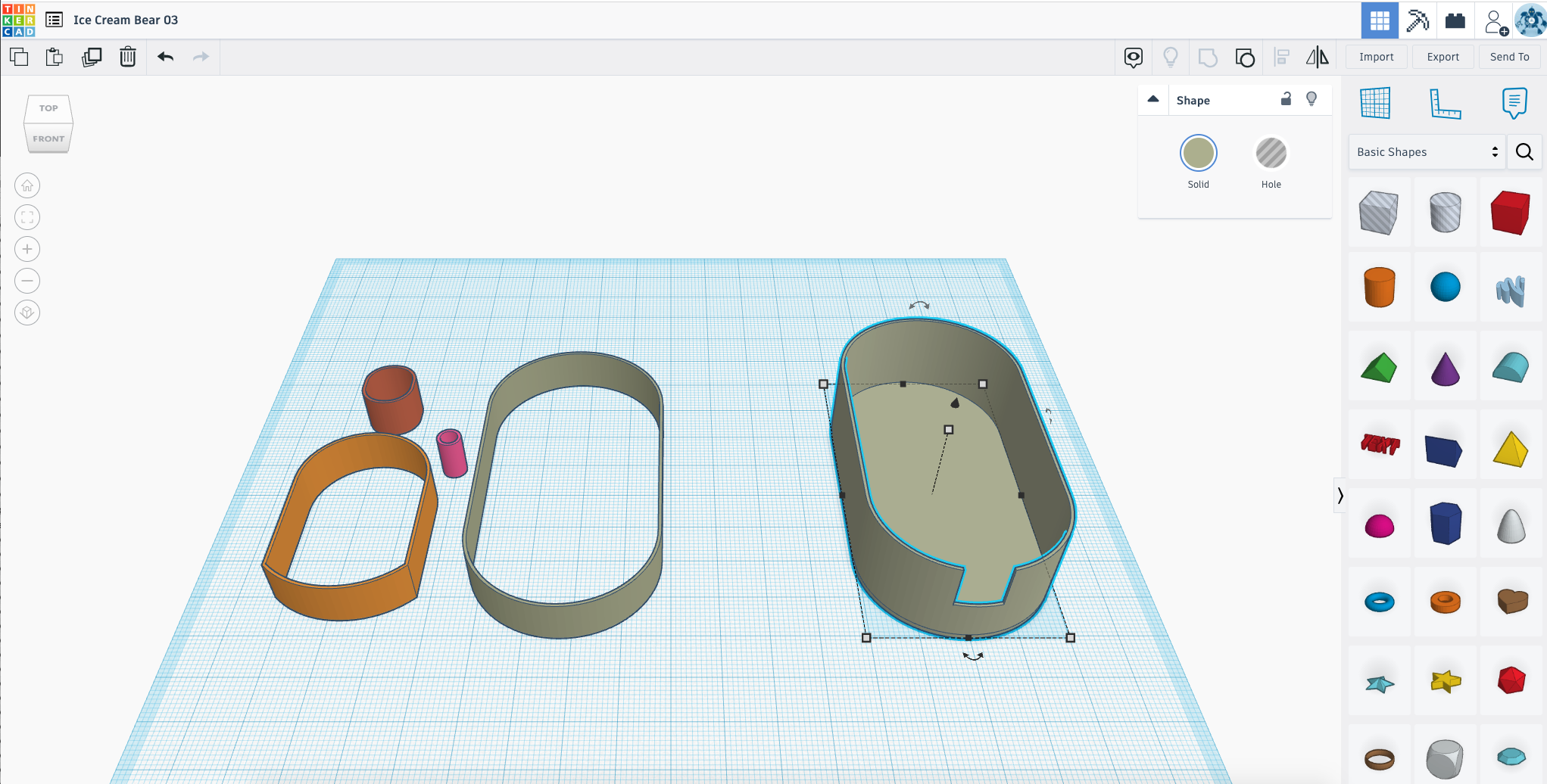Pick the navy Wedge shape

click(1444, 450)
